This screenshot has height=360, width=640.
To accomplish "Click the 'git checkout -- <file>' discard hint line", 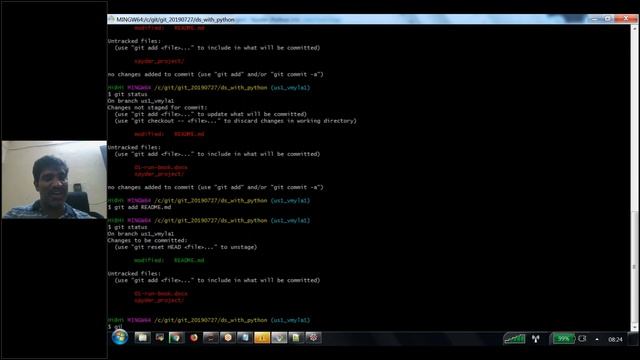I will click(x=236, y=121).
